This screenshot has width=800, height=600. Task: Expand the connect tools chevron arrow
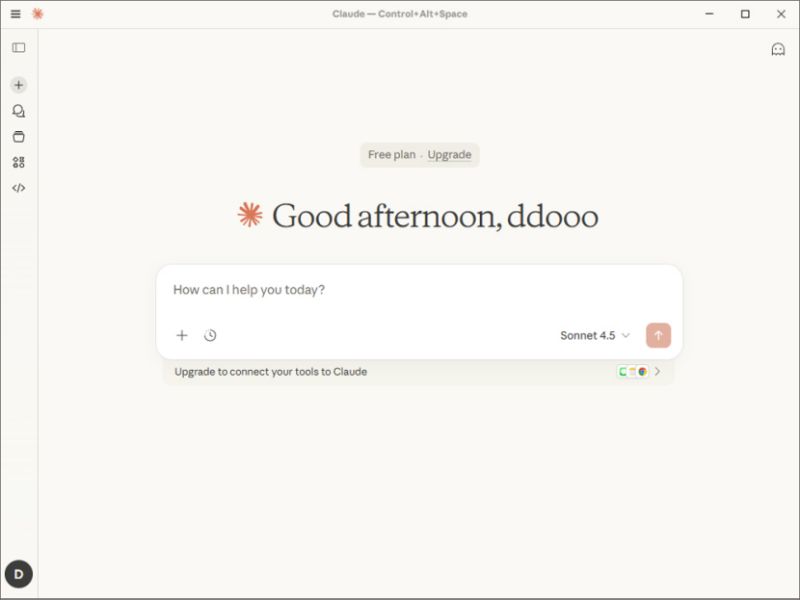[658, 372]
